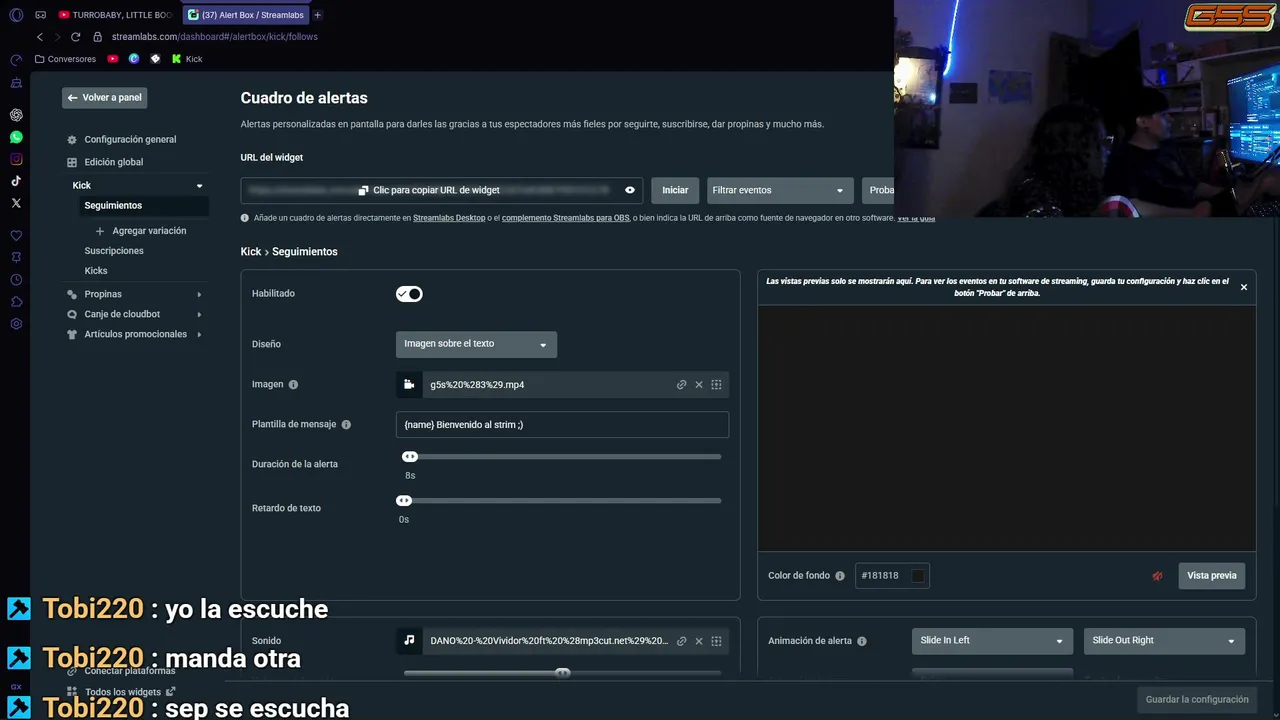Open the Kick bookmark
1280x720 pixels.
click(x=187, y=59)
